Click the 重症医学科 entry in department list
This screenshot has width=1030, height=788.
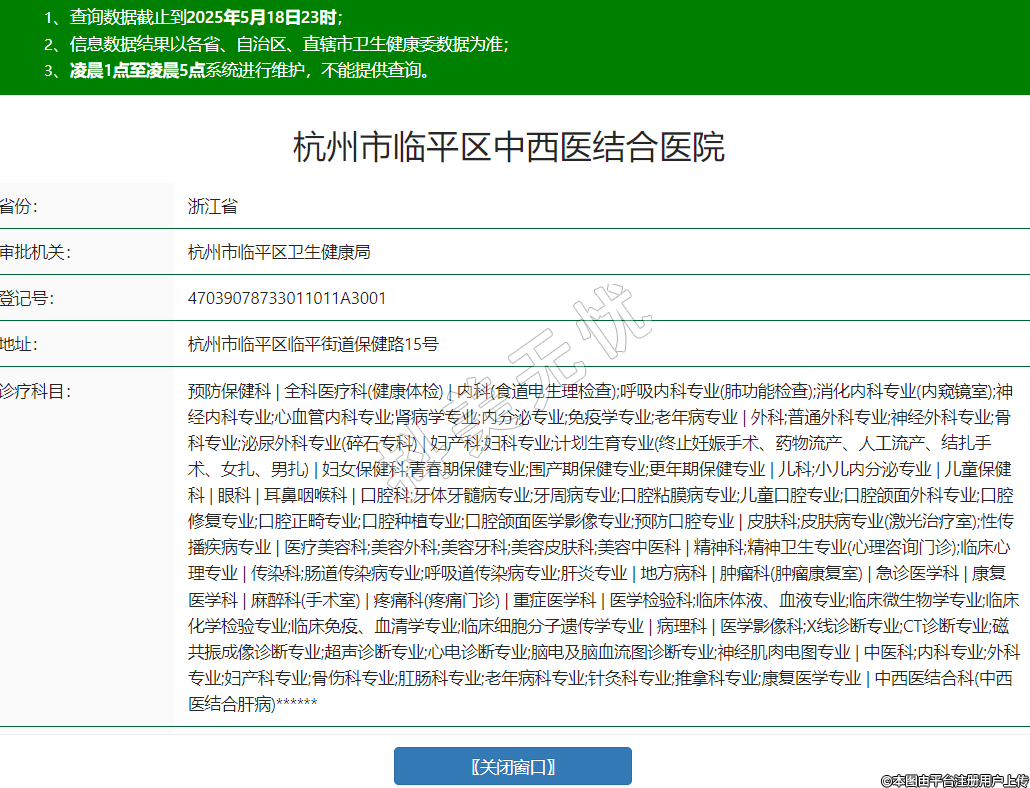coord(554,599)
